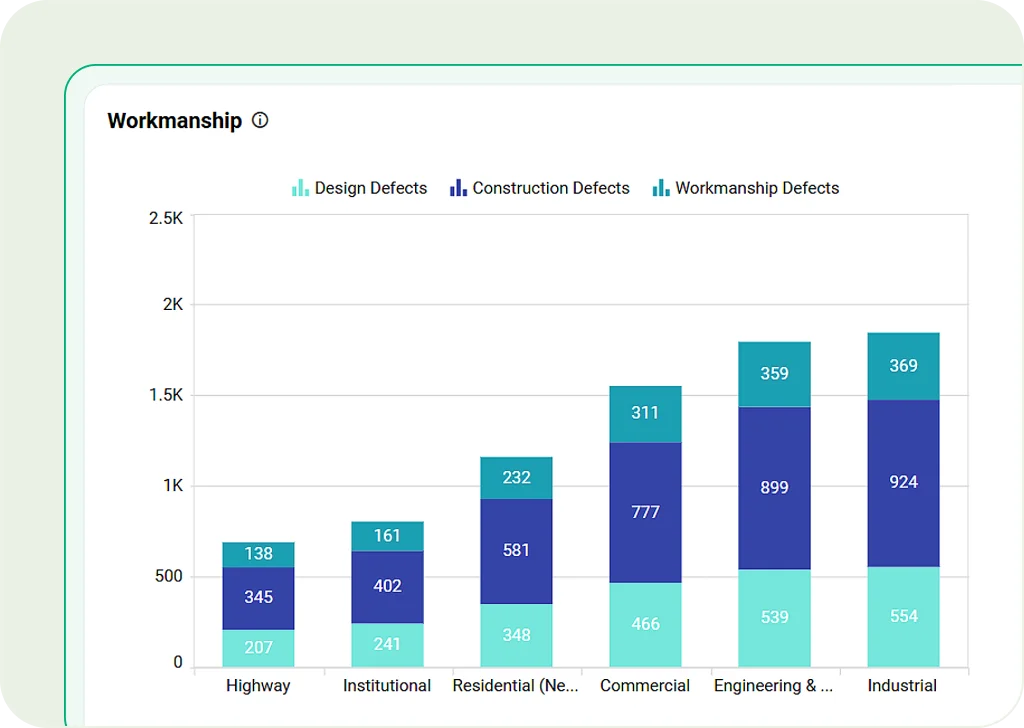Select the Residential segment showing 581
This screenshot has height=728, width=1024.
(x=516, y=551)
